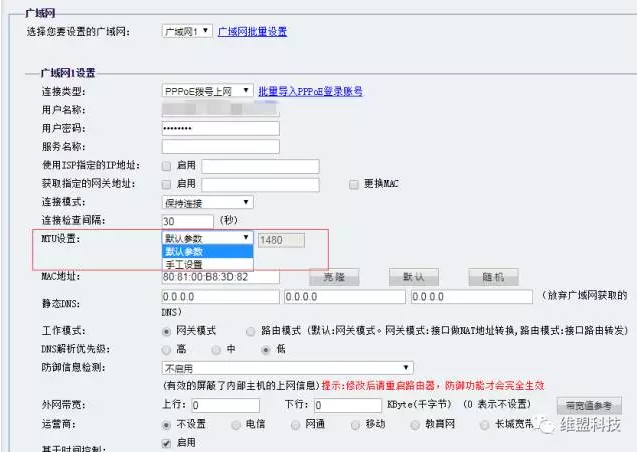Screen dimensions: 637x454
Task: Focus the 服务名称 input field
Action: (220, 147)
